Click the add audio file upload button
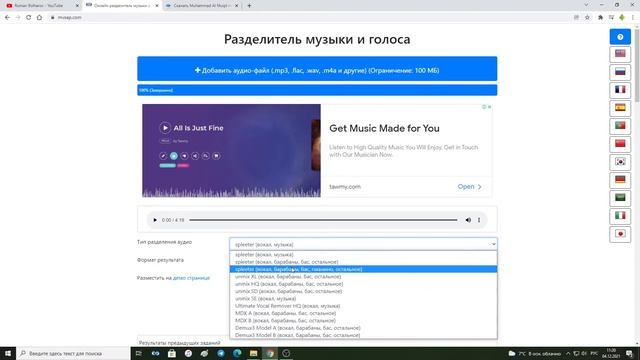Image resolution: width=640 pixels, height=360 pixels. pyautogui.click(x=317, y=69)
